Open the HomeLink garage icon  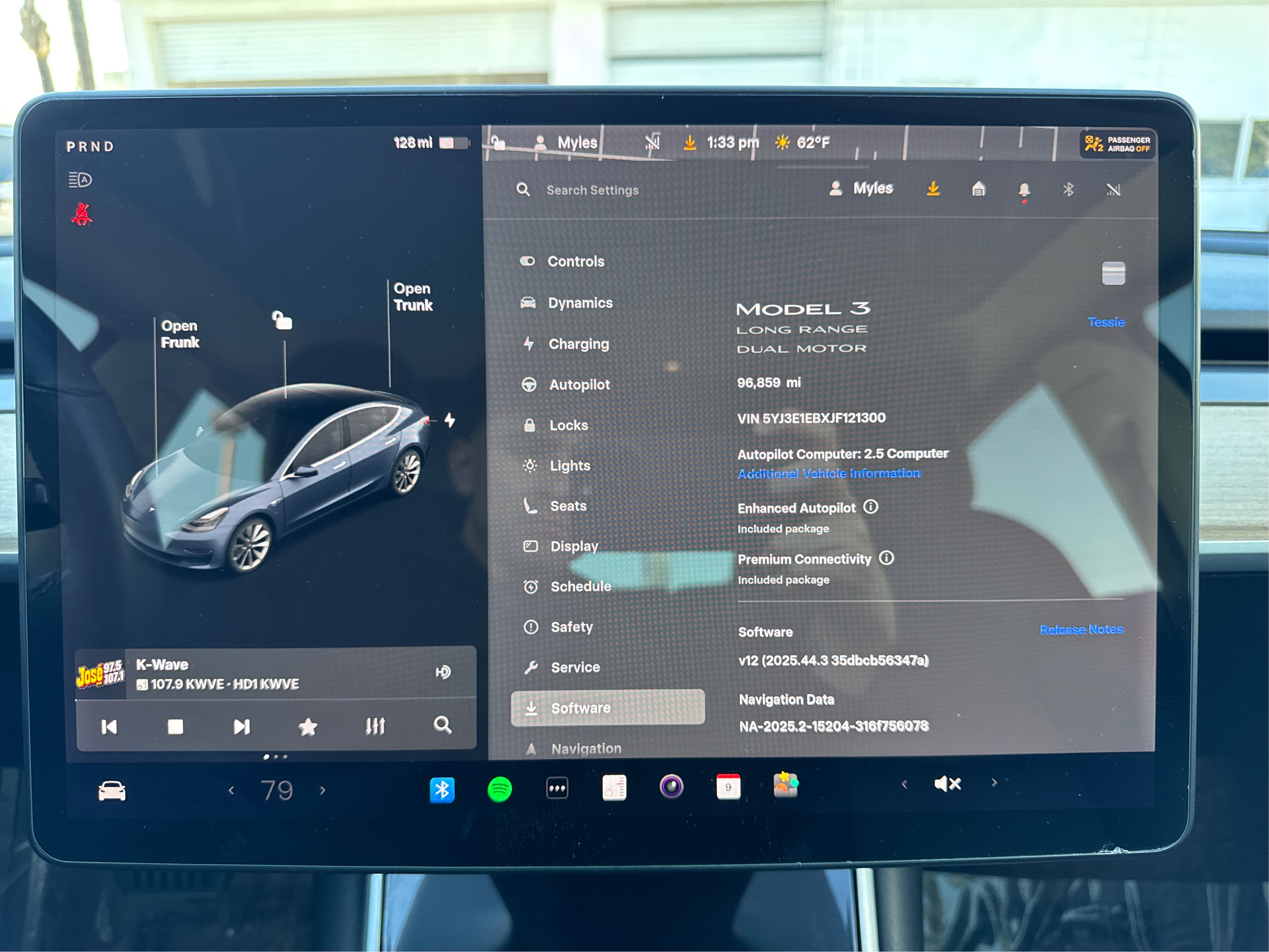[979, 189]
